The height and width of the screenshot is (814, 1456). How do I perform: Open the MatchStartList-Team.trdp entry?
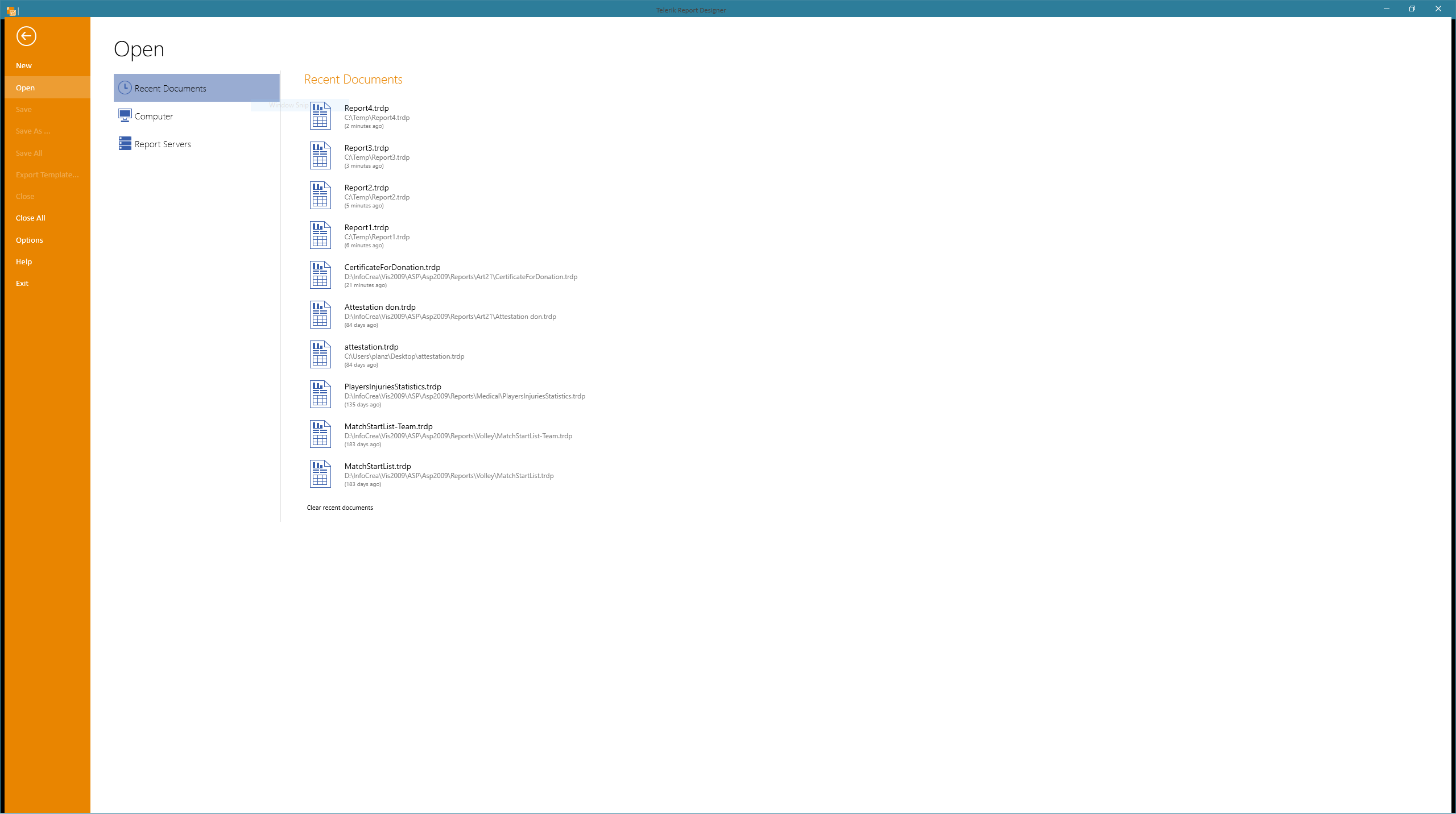pos(388,427)
